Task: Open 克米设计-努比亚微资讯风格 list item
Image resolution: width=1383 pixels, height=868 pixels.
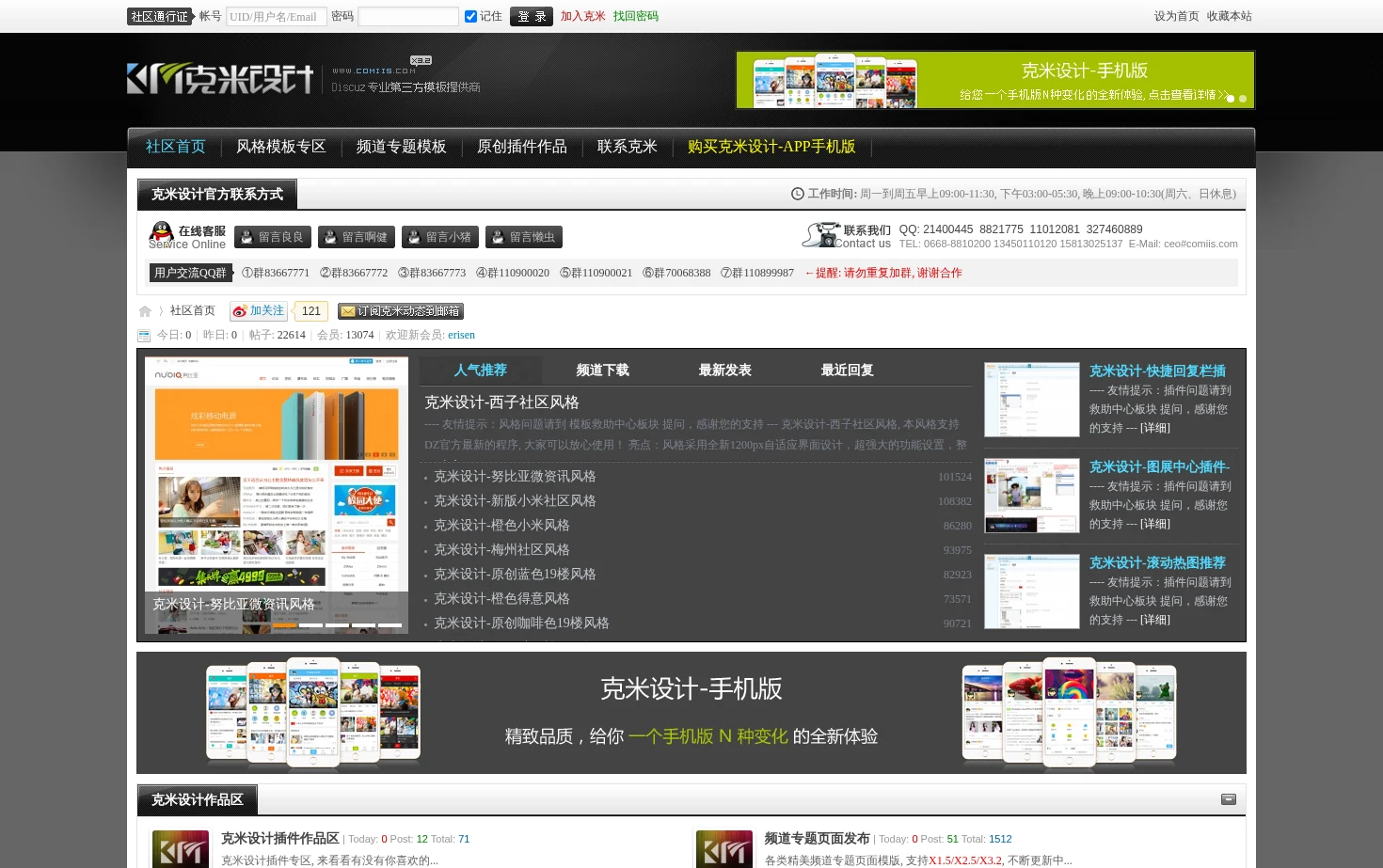Action: click(515, 477)
